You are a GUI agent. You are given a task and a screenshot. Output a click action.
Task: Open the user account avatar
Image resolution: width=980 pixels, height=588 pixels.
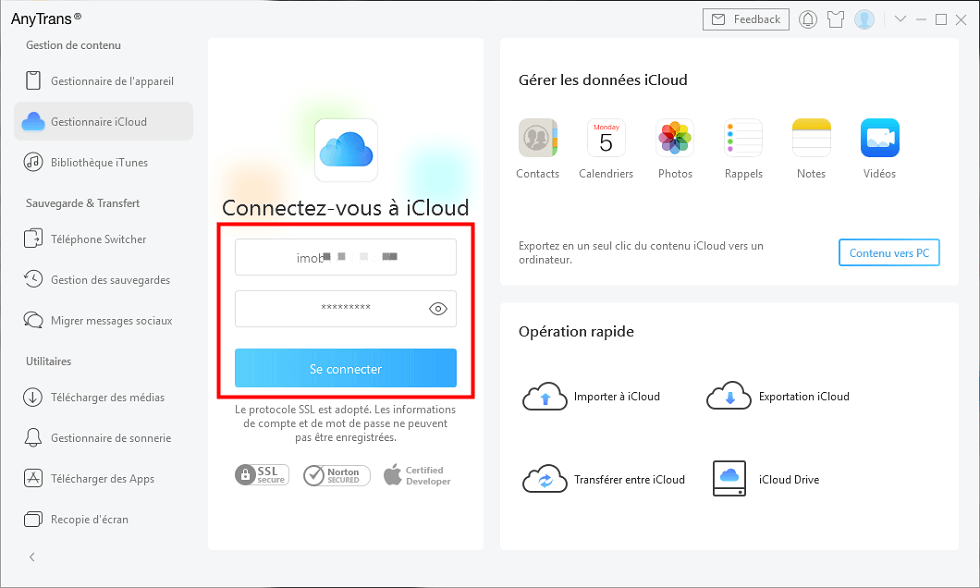[864, 19]
